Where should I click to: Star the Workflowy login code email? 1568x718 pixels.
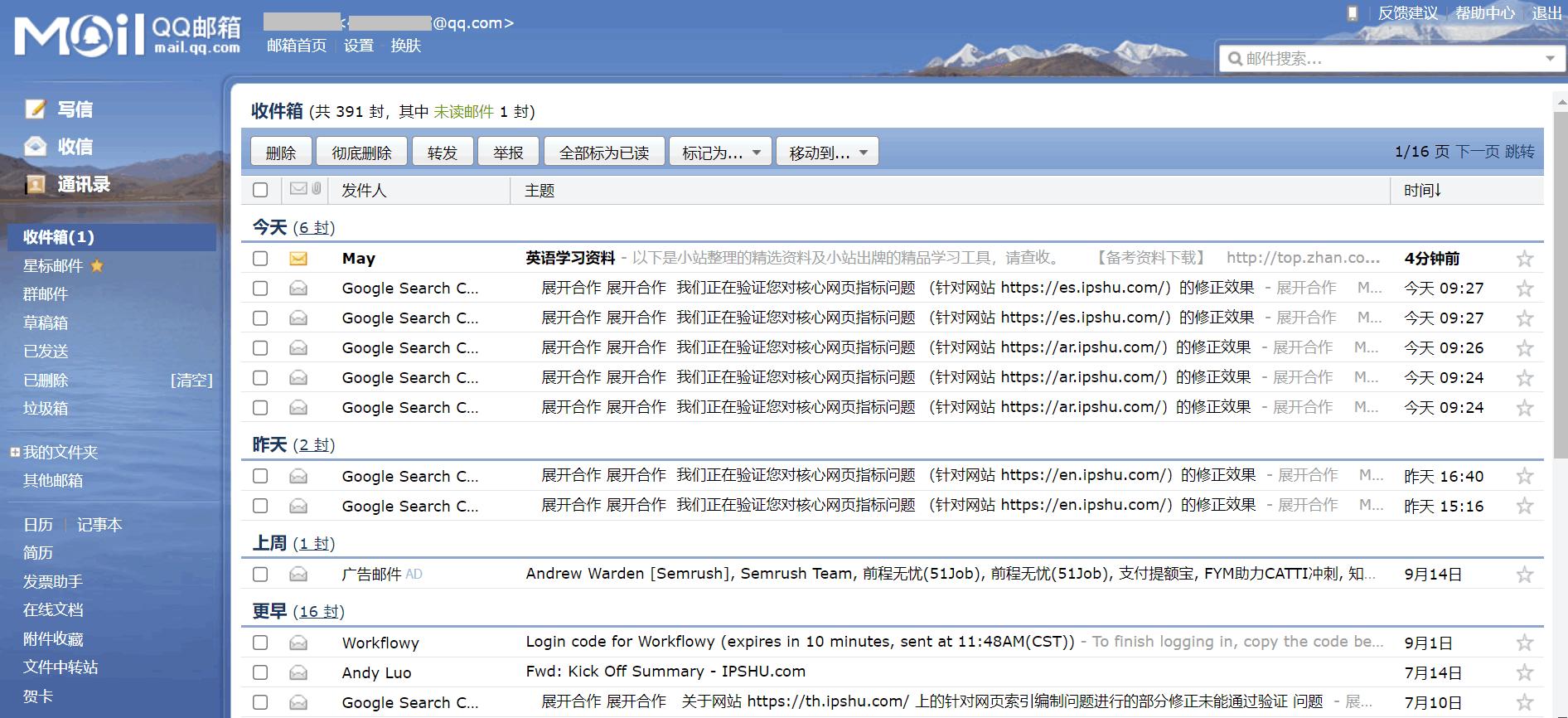pyautogui.click(x=1524, y=643)
